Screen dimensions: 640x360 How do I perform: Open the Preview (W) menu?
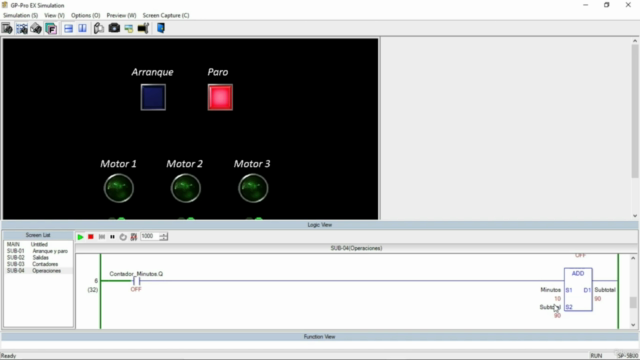pyautogui.click(x=121, y=16)
